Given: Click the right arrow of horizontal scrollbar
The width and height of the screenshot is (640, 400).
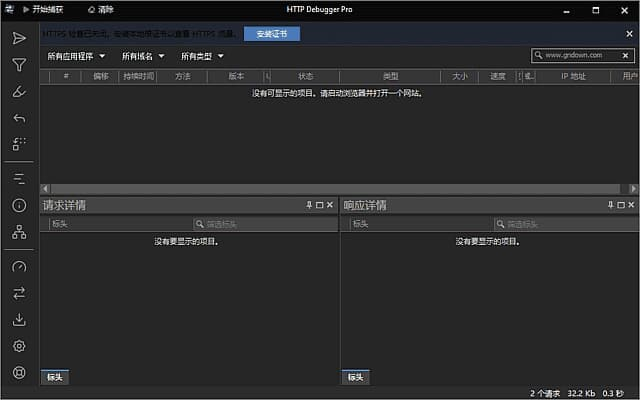Looking at the screenshot, I should click(633, 189).
